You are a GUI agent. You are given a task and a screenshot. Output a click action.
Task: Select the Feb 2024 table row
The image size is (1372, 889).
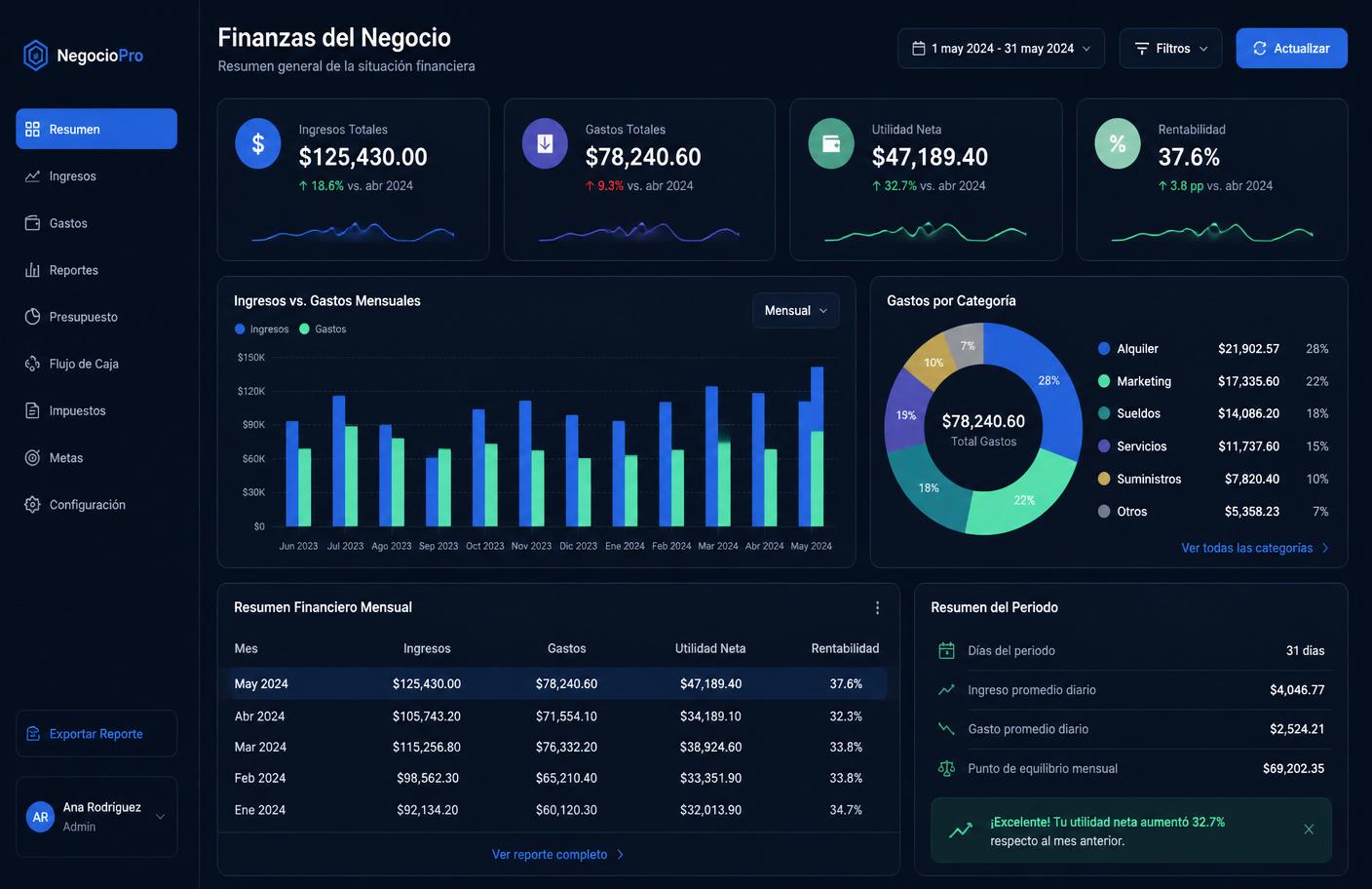tap(556, 778)
